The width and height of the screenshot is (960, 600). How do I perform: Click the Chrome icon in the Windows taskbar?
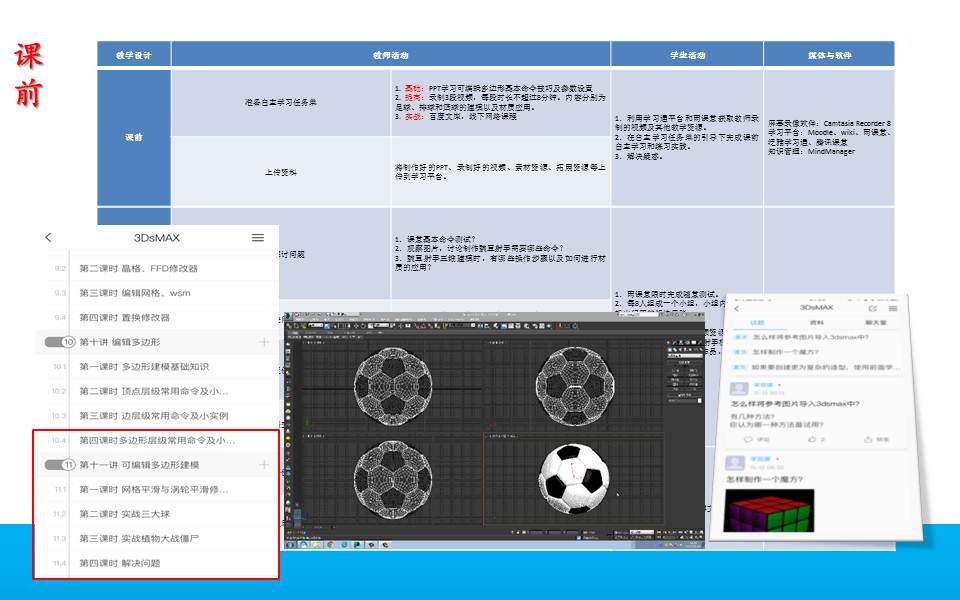(x=329, y=544)
